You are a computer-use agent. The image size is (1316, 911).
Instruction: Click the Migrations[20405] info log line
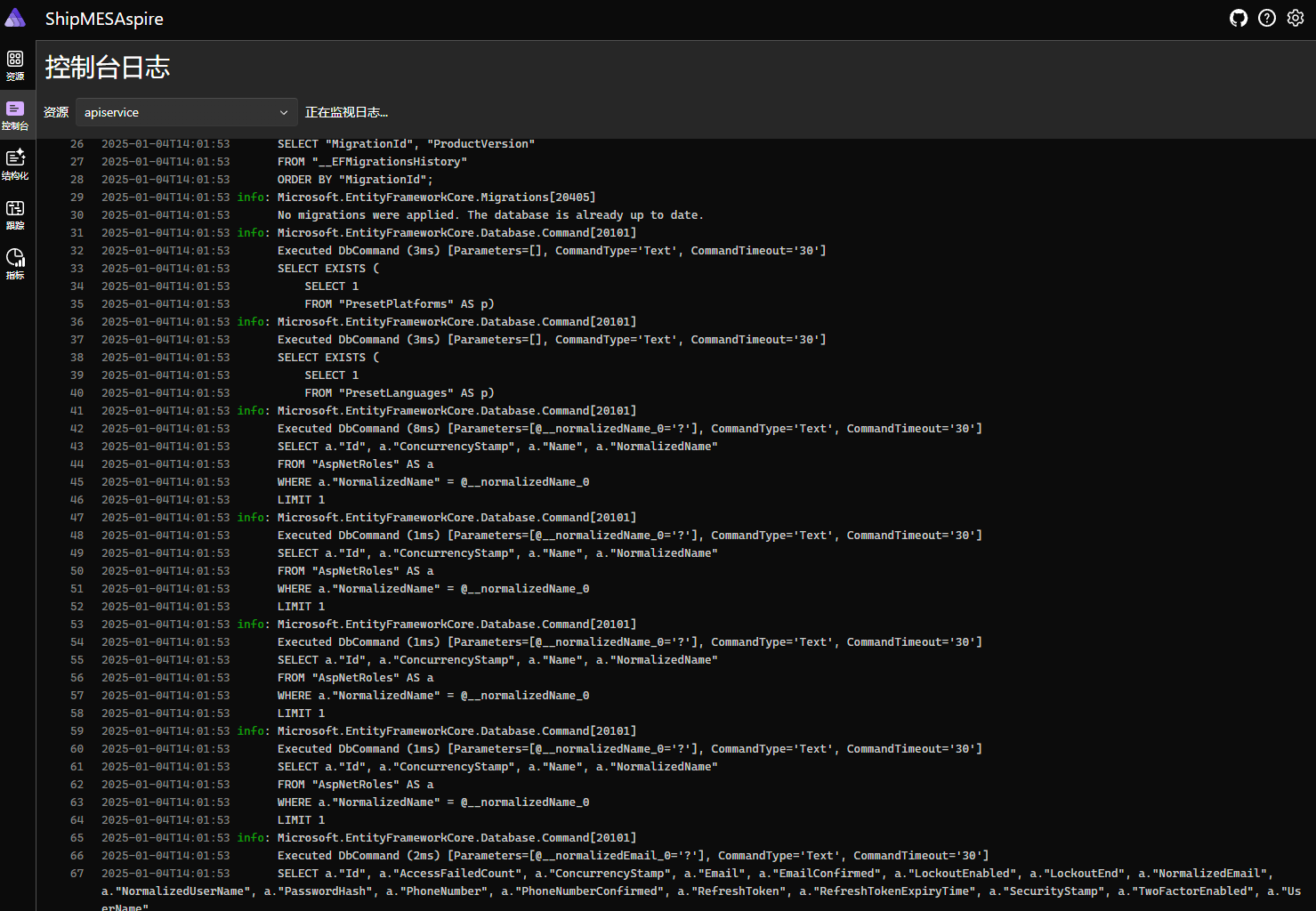coord(436,198)
